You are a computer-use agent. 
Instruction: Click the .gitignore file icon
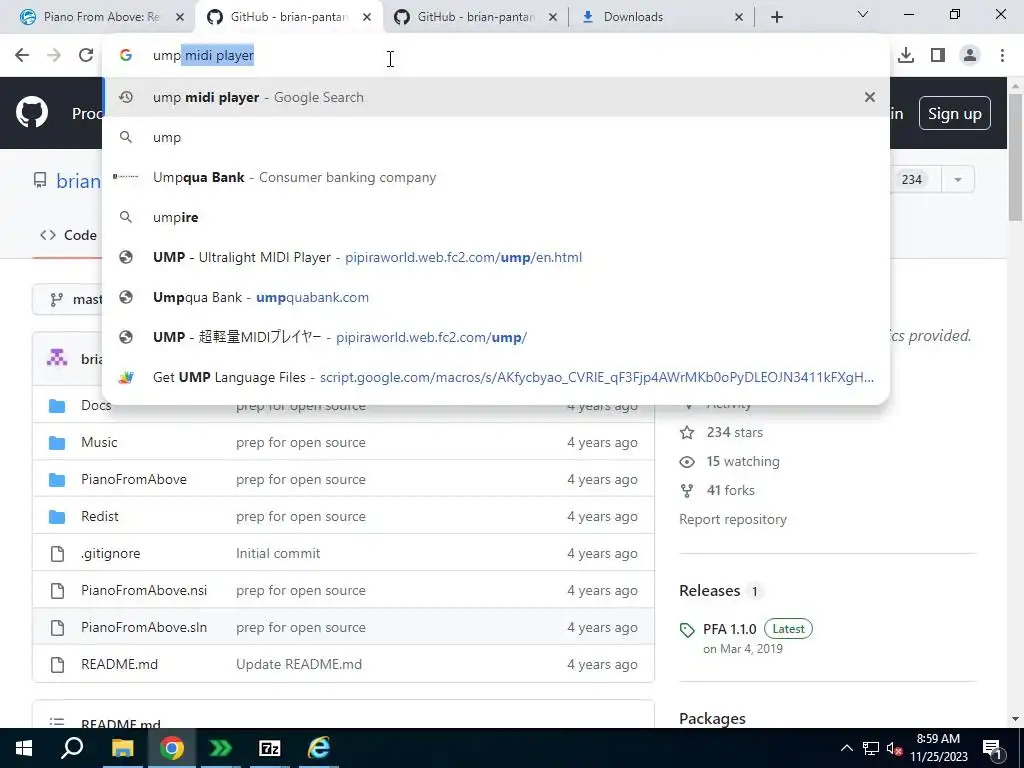57,554
